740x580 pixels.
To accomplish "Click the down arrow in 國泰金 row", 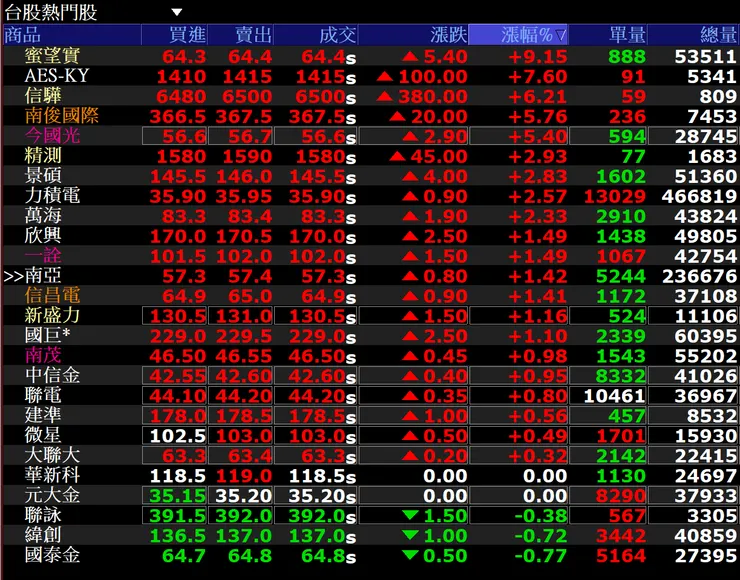I will coord(411,555).
